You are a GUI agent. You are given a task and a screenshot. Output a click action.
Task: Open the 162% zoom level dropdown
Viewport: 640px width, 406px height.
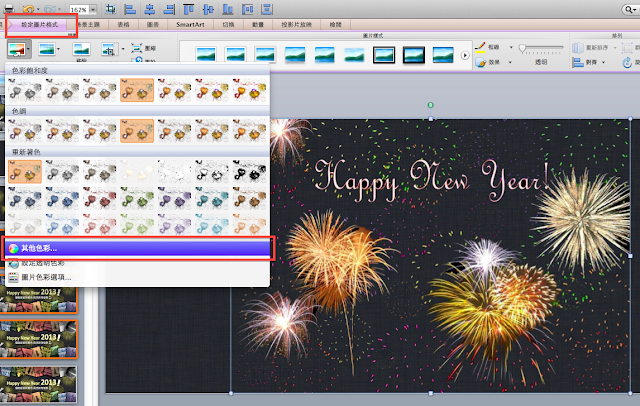pyautogui.click(x=93, y=9)
